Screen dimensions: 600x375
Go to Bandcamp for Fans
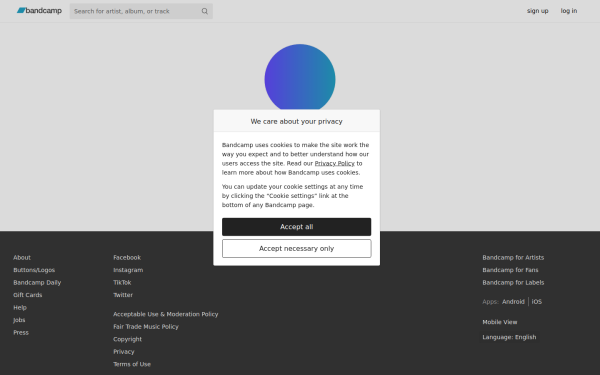click(510, 270)
